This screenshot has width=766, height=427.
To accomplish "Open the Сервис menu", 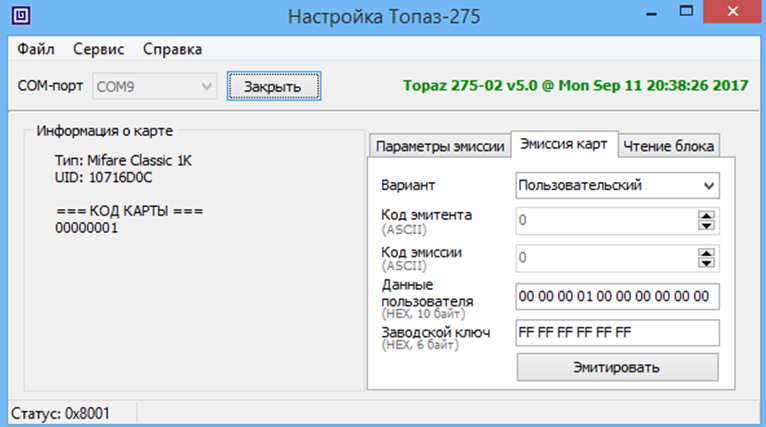I will tap(99, 49).
